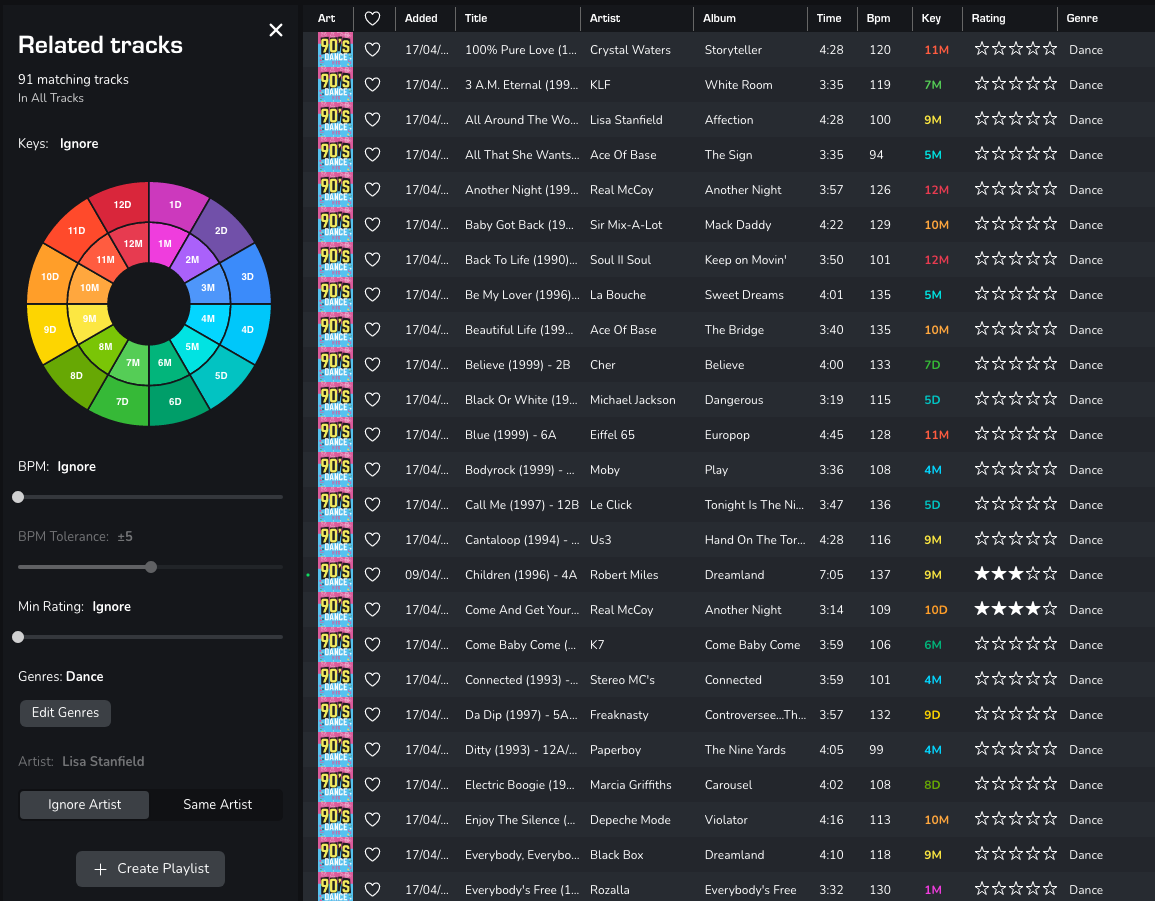Click the BPM Tolerance slider handle
This screenshot has width=1155, height=901.
point(151,567)
